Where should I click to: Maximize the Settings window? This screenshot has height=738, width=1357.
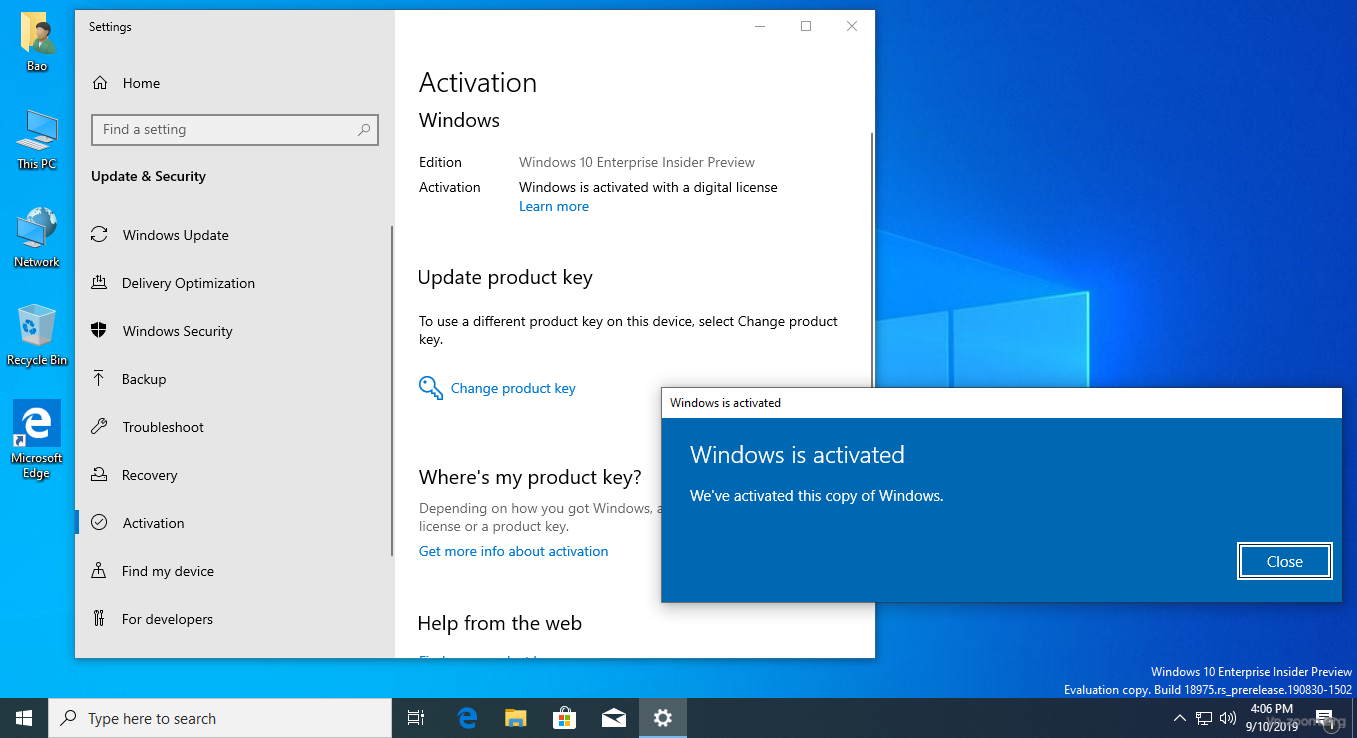coord(806,27)
